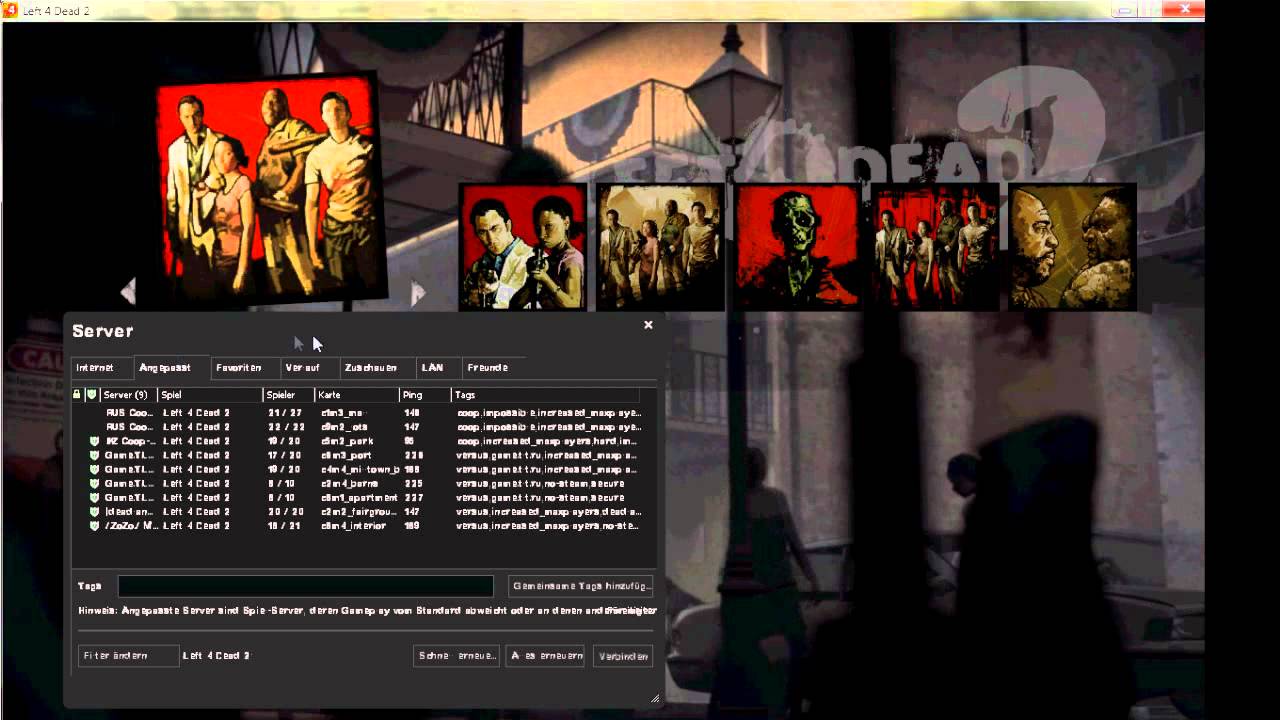Screen dimensions: 1280x720
Task: Sort list by Ping column header
Action: (x=425, y=395)
